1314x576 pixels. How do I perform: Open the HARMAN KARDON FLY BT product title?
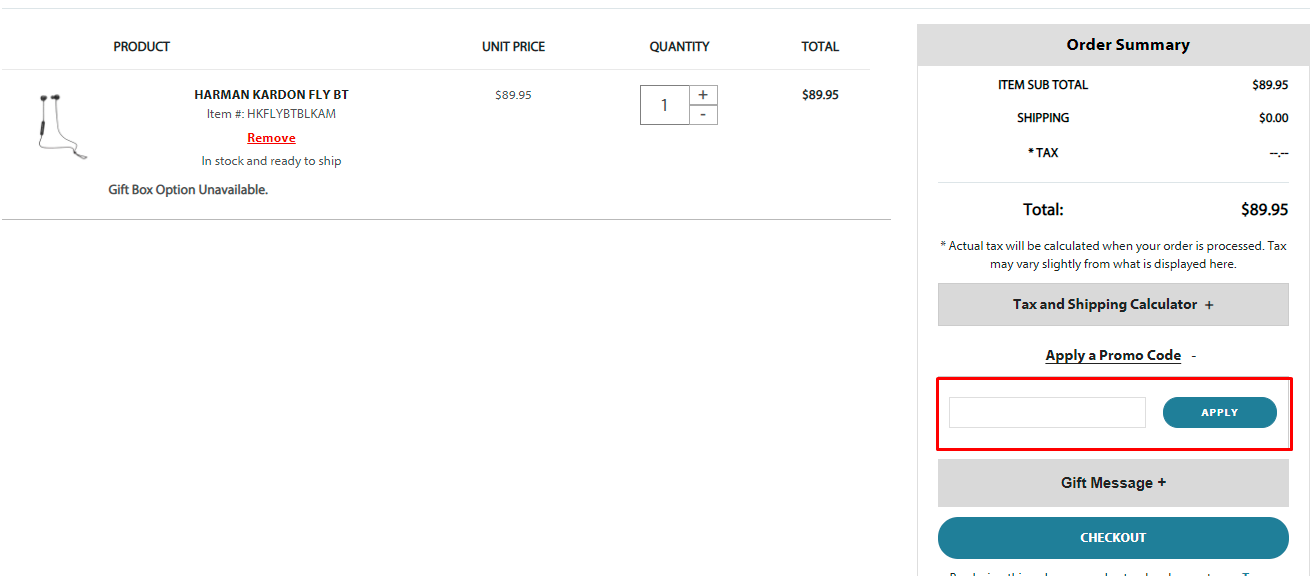(271, 95)
